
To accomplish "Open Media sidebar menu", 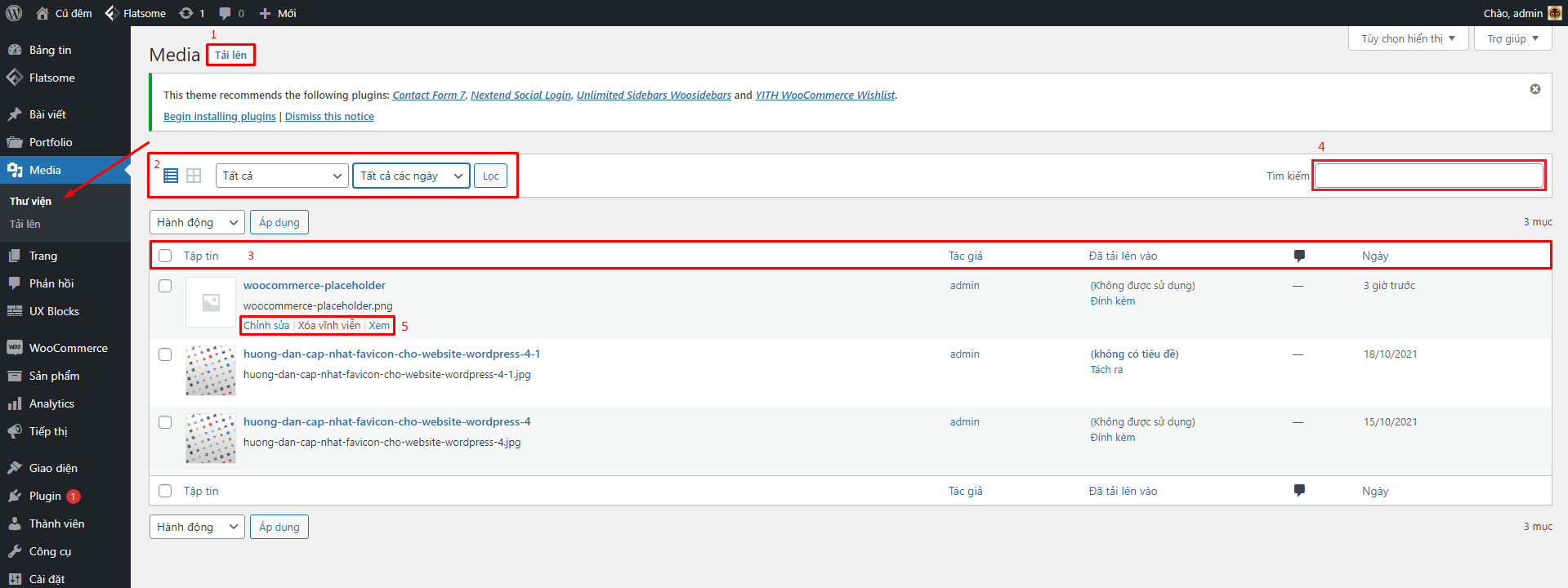I will click(65, 170).
